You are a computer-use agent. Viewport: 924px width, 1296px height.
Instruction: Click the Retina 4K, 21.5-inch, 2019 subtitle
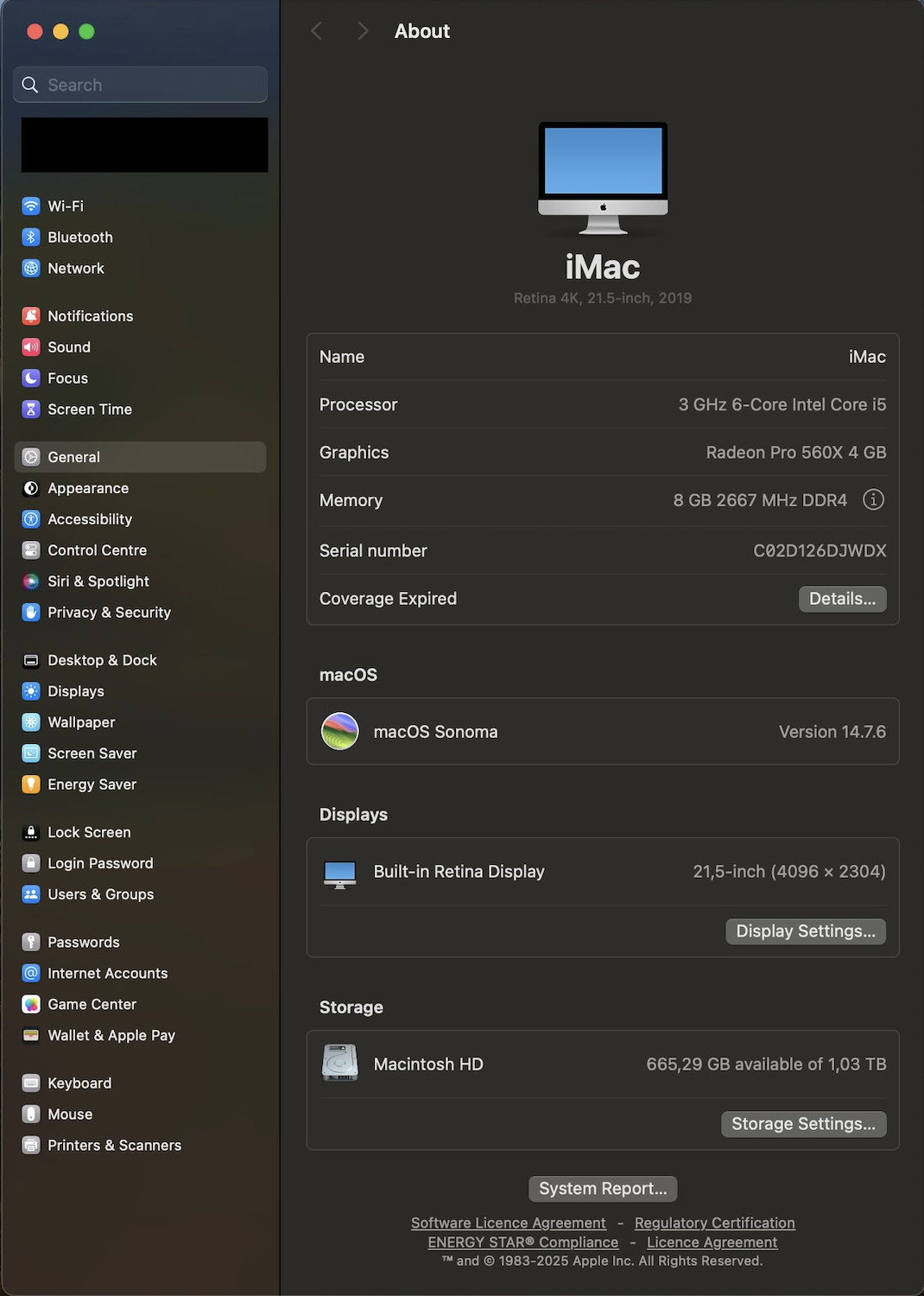click(603, 298)
